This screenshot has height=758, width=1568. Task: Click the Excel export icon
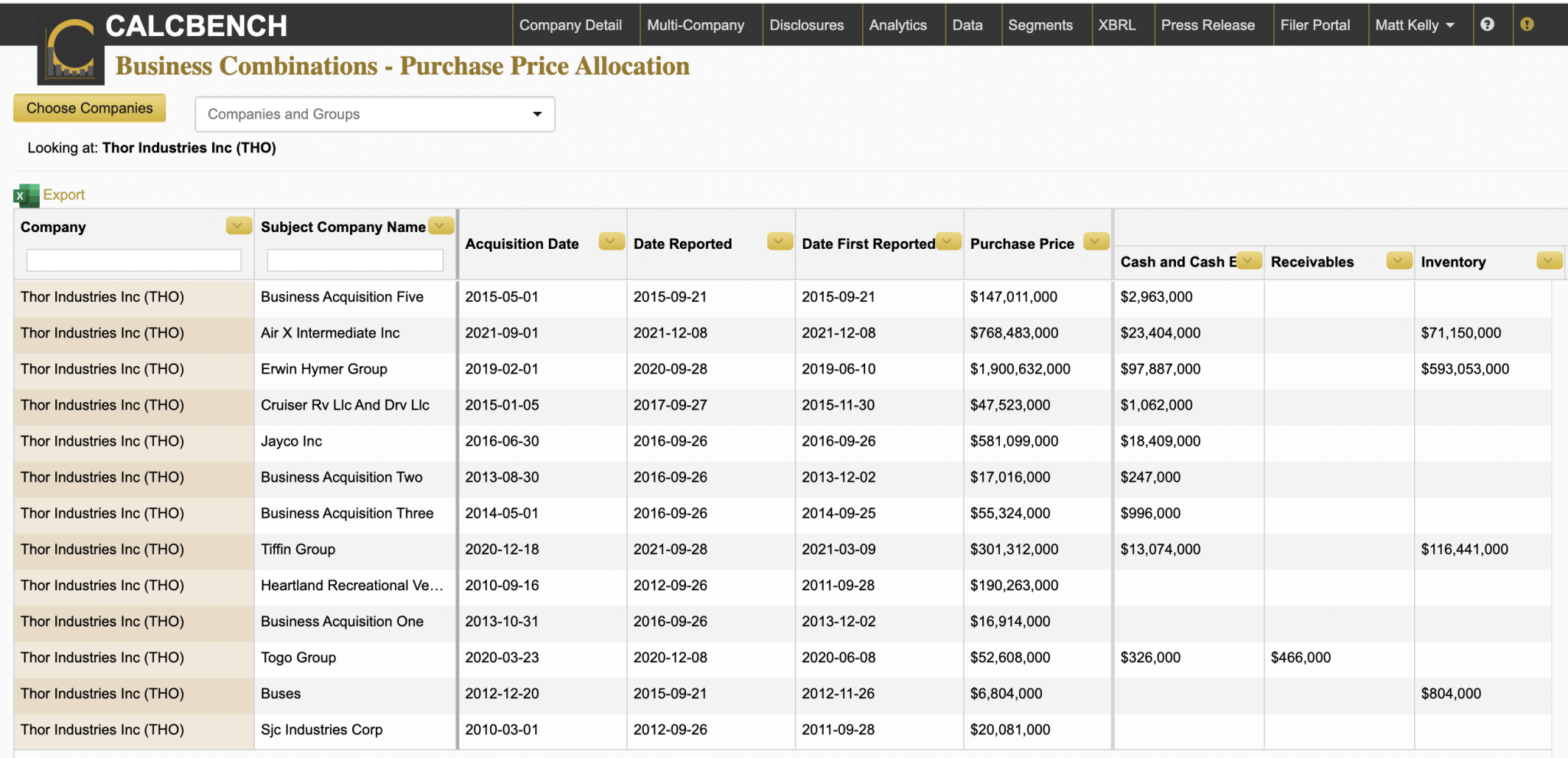tap(26, 195)
